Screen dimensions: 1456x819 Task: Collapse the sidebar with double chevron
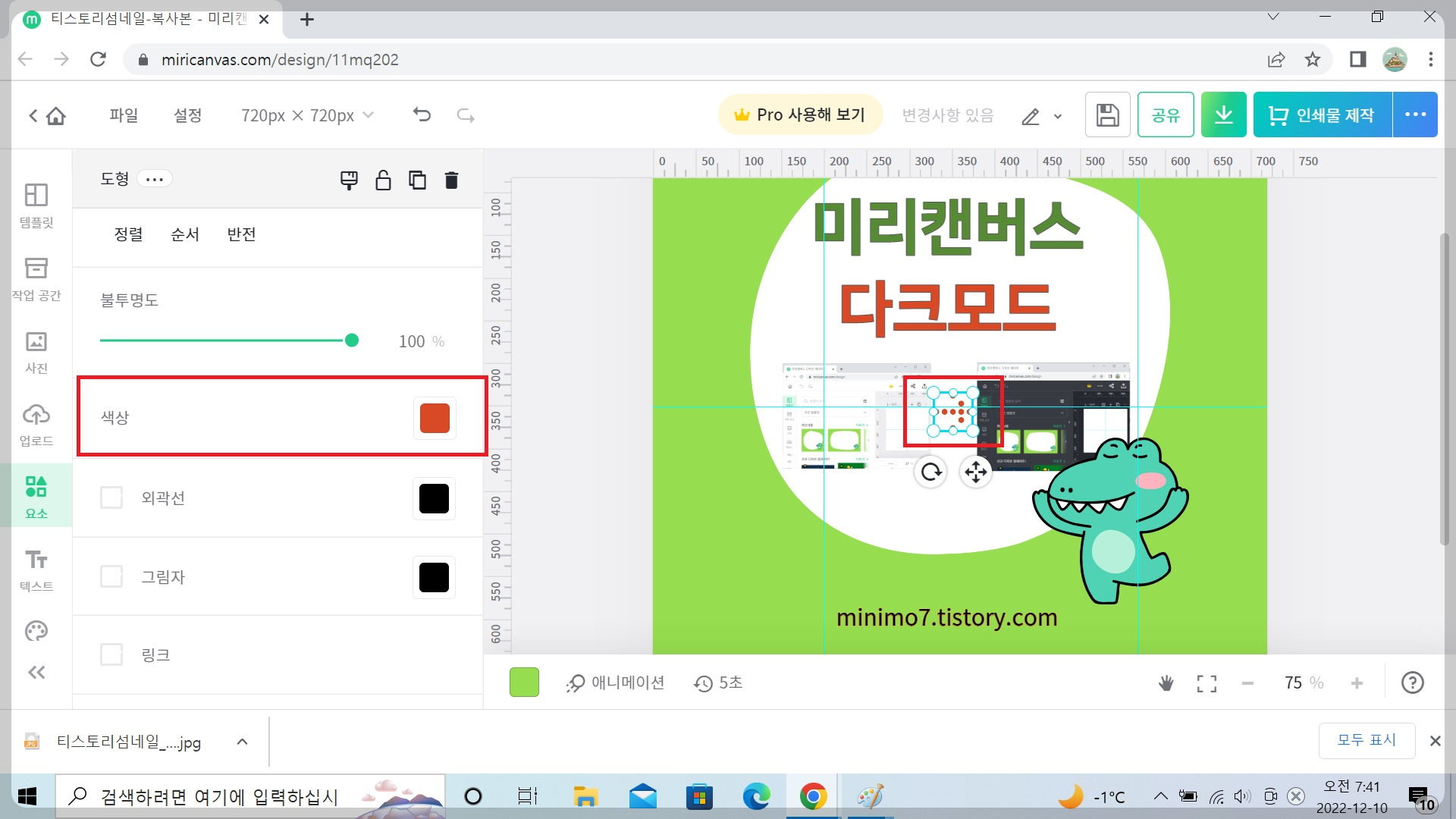[x=36, y=672]
